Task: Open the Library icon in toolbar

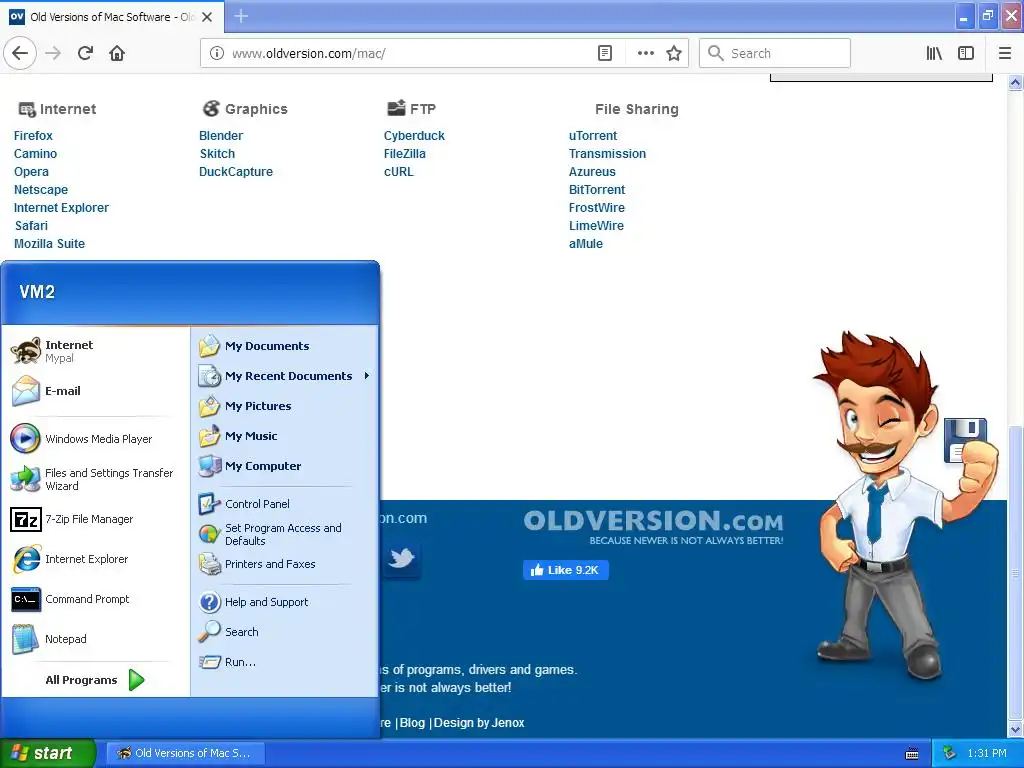Action: pos(934,53)
